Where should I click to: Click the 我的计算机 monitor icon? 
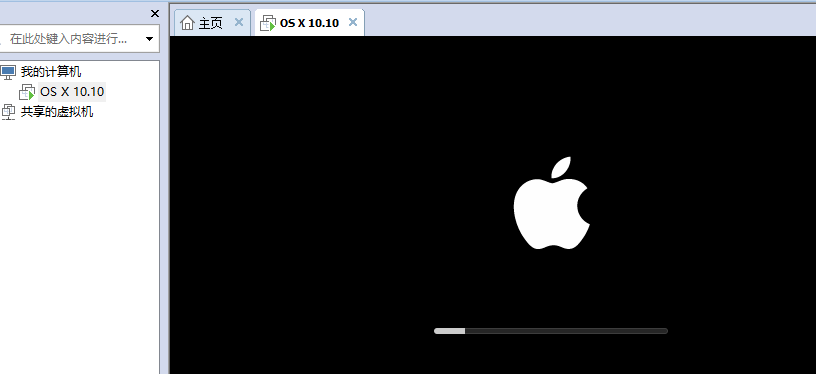click(8, 72)
